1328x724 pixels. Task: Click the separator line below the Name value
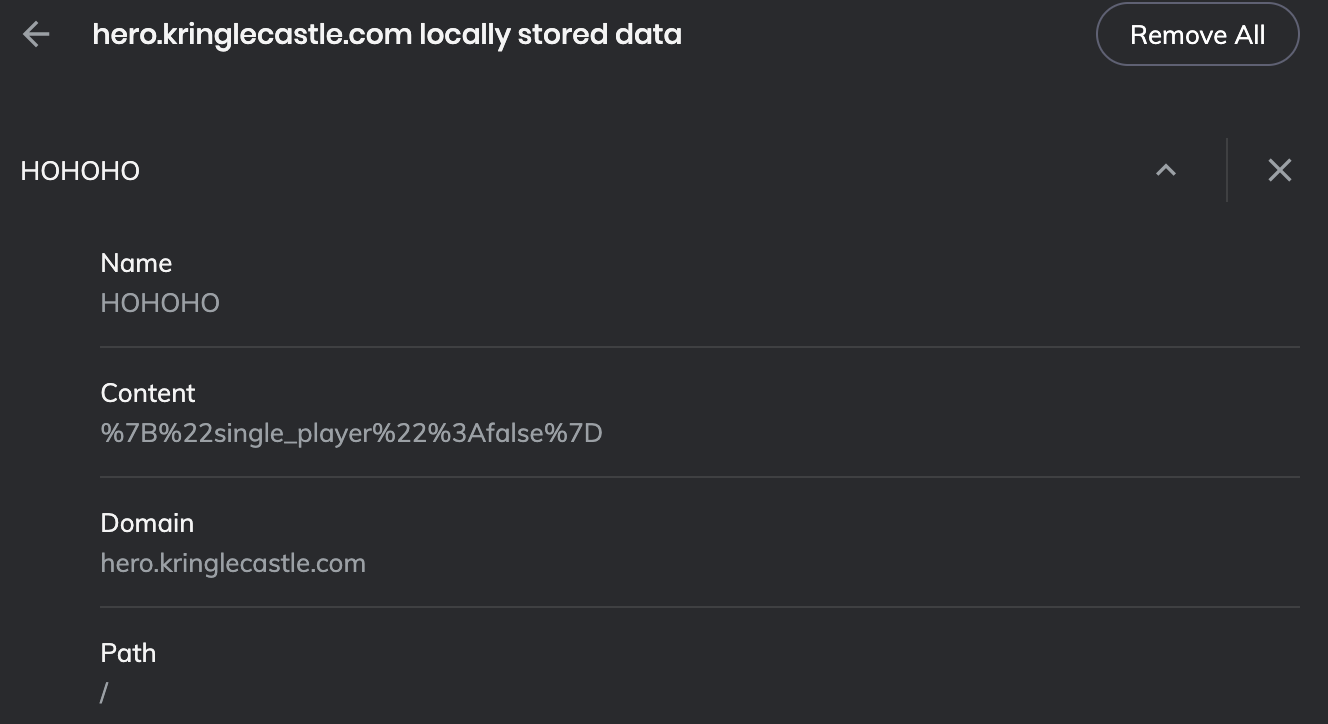(x=700, y=347)
